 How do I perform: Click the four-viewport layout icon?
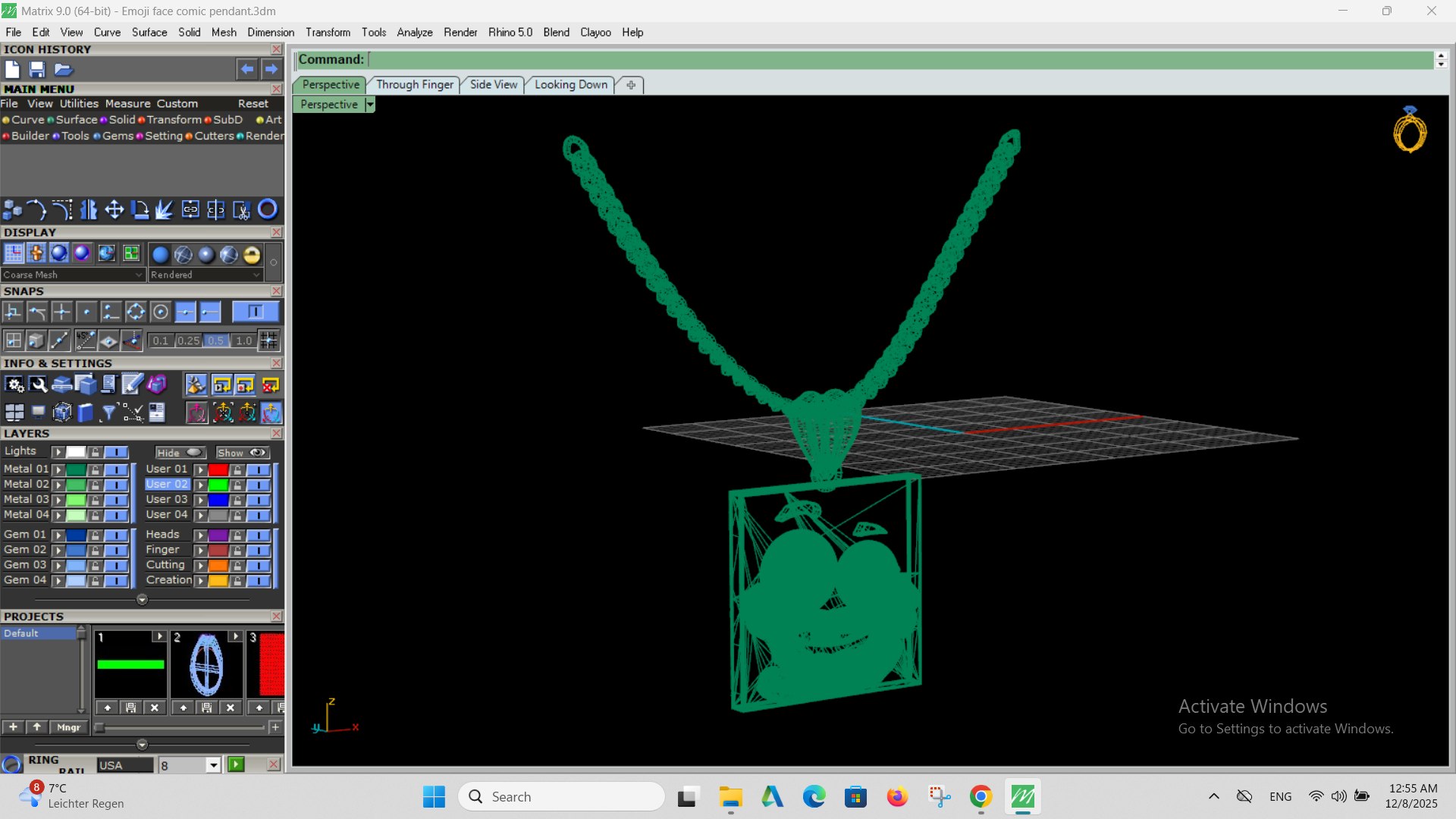coord(14,413)
